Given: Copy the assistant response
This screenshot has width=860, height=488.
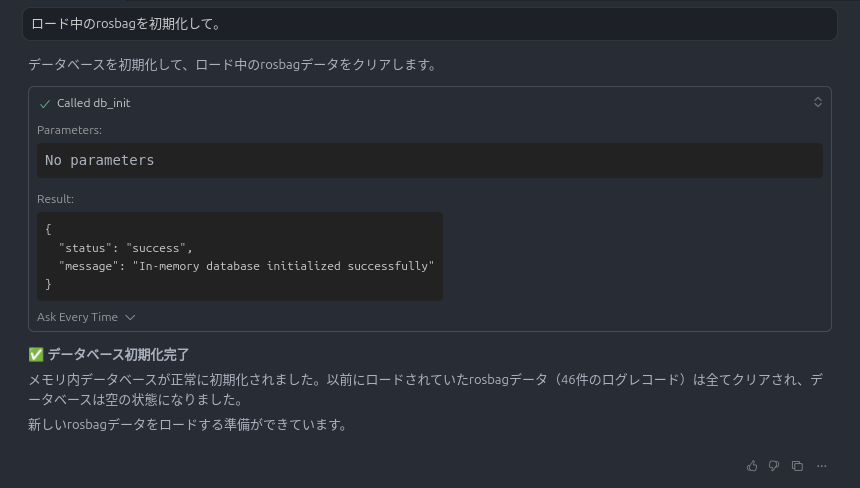Looking at the screenshot, I should click(797, 466).
